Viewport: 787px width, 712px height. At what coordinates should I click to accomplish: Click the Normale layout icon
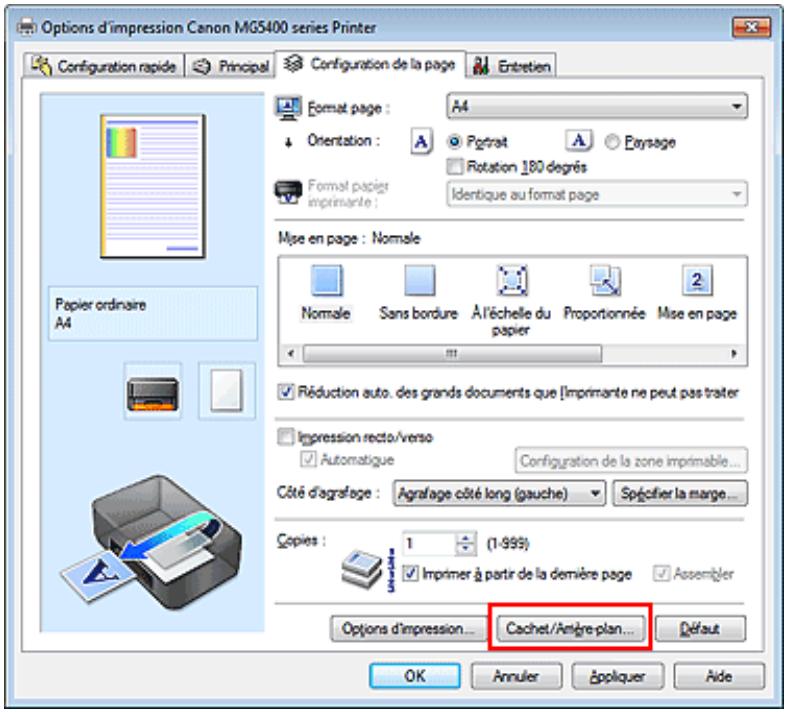(326, 280)
